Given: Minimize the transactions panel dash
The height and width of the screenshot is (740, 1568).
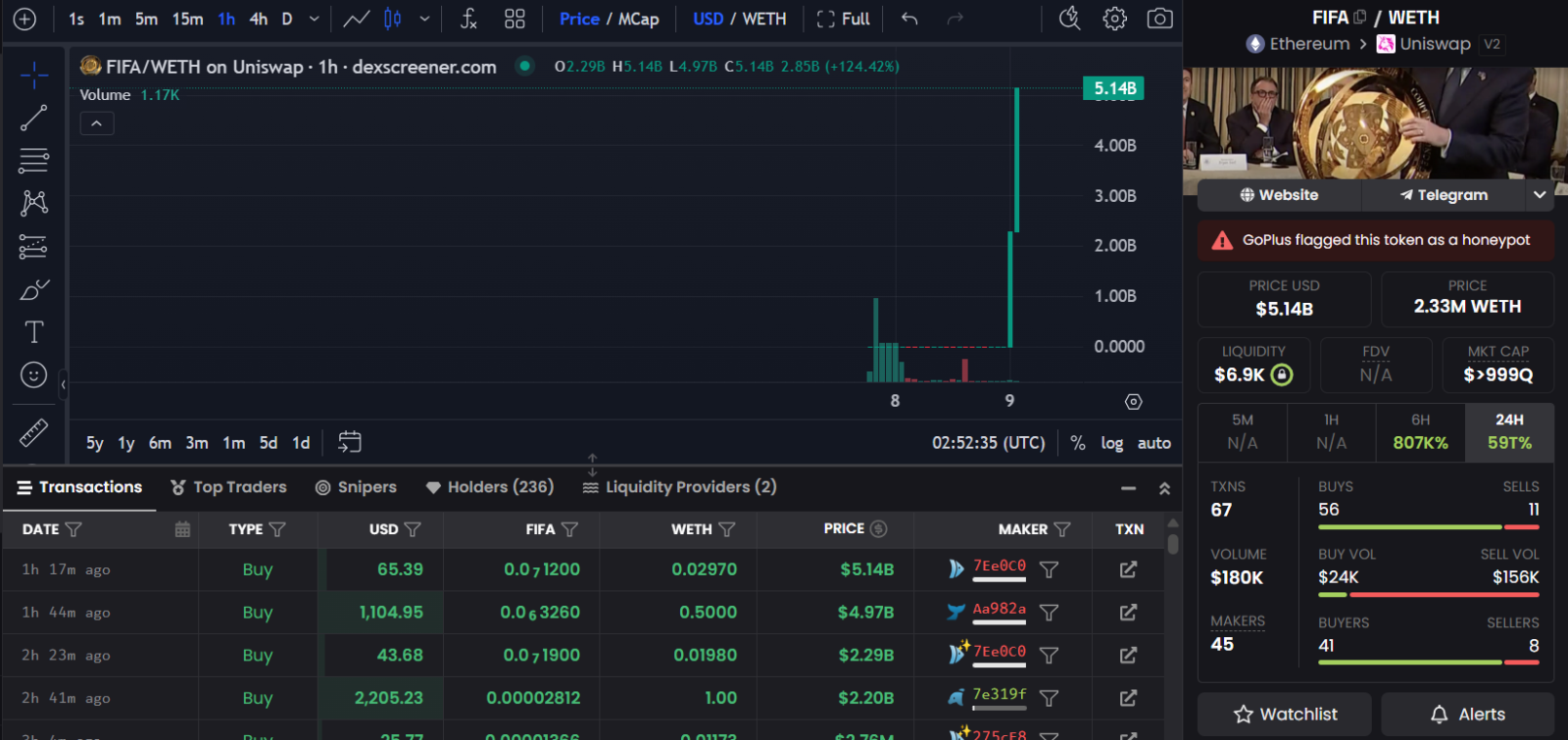Looking at the screenshot, I should [x=1129, y=487].
